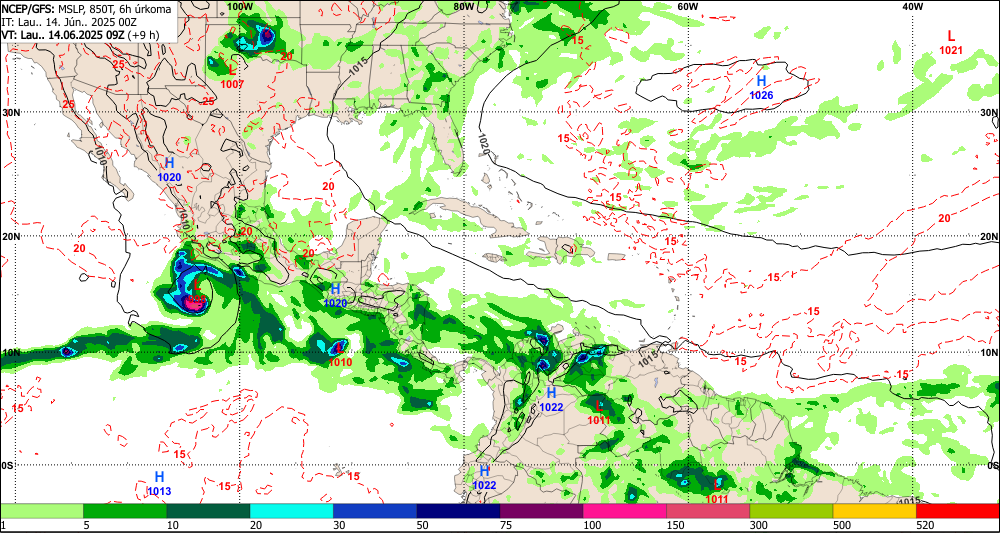Click the 'NCEP/GFS: MSLP, 850T, 6h úrkoma' title
Image resolution: width=1000 pixels, height=533 pixels.
point(86,9)
